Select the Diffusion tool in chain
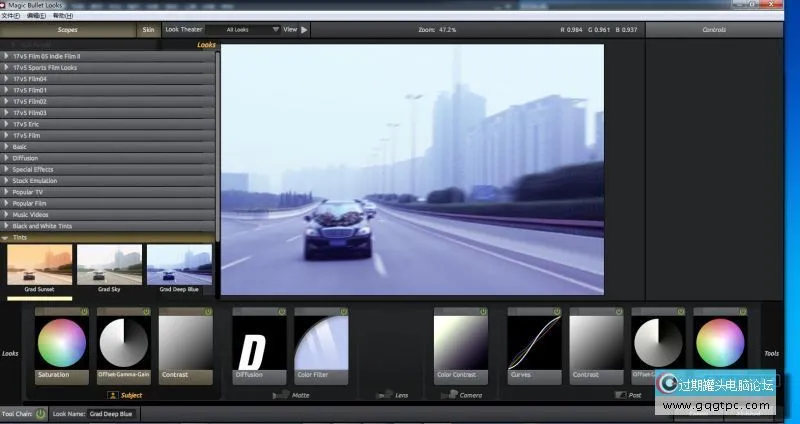 pyautogui.click(x=259, y=343)
